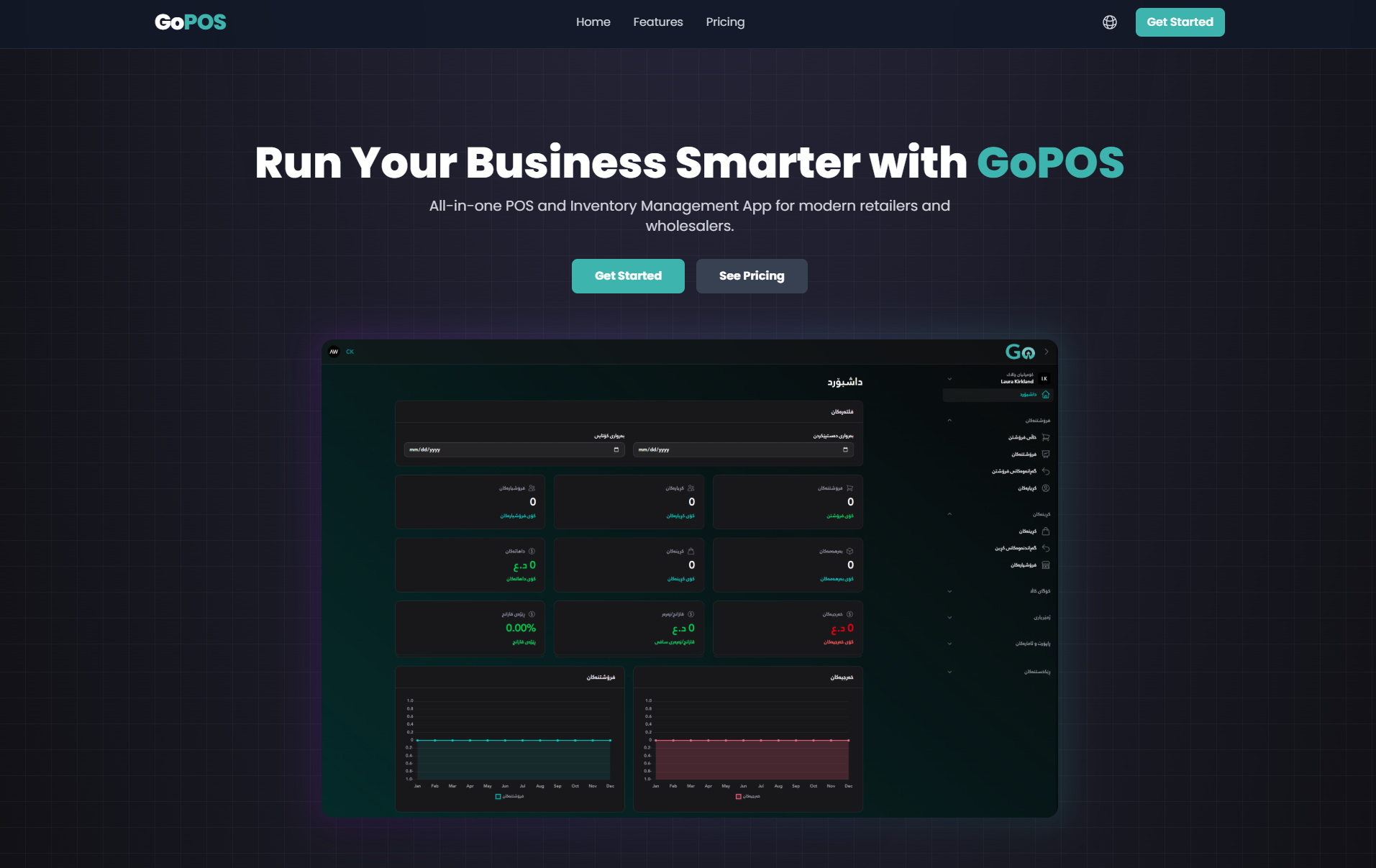Switch dashboard language to CK
Image resolution: width=1376 pixels, height=868 pixels.
(x=350, y=352)
